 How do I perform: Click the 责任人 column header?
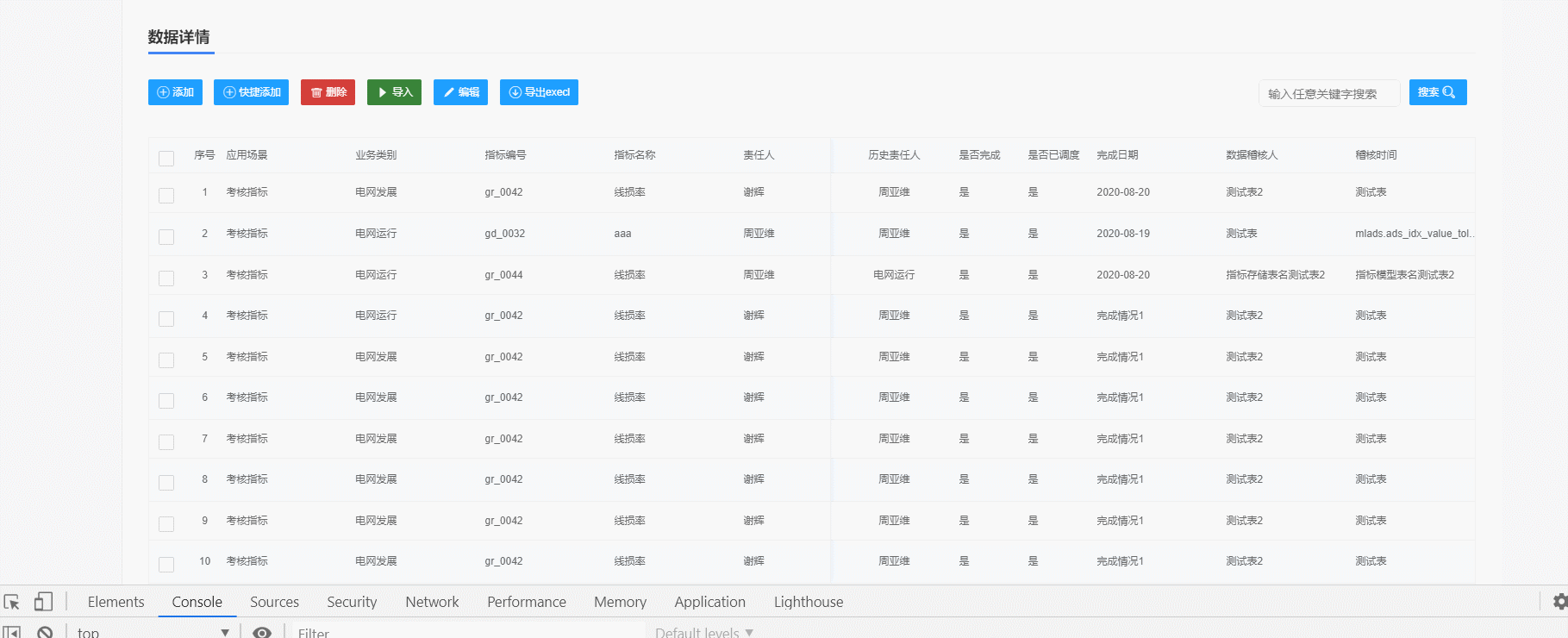click(759, 155)
